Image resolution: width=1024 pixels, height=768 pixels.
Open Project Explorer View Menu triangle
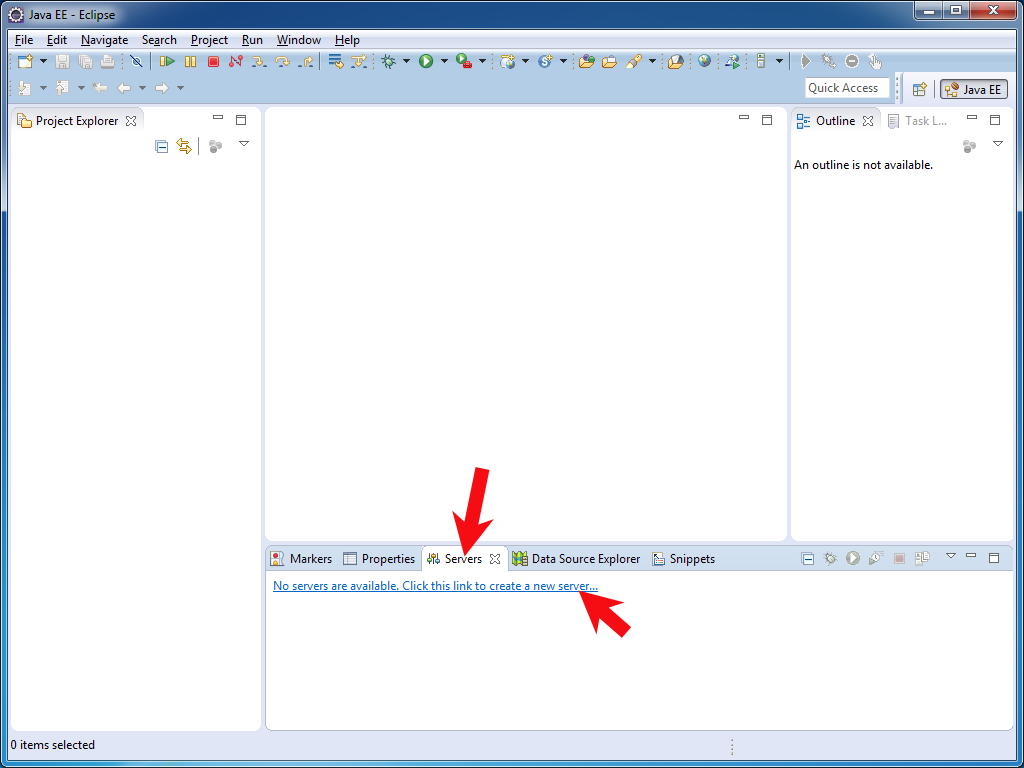pyautogui.click(x=244, y=144)
